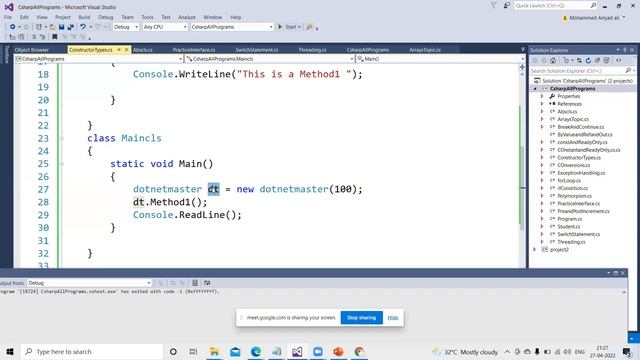640x360 pixels.
Task: Click the Save icon in the toolbar
Action: [x=61, y=27]
